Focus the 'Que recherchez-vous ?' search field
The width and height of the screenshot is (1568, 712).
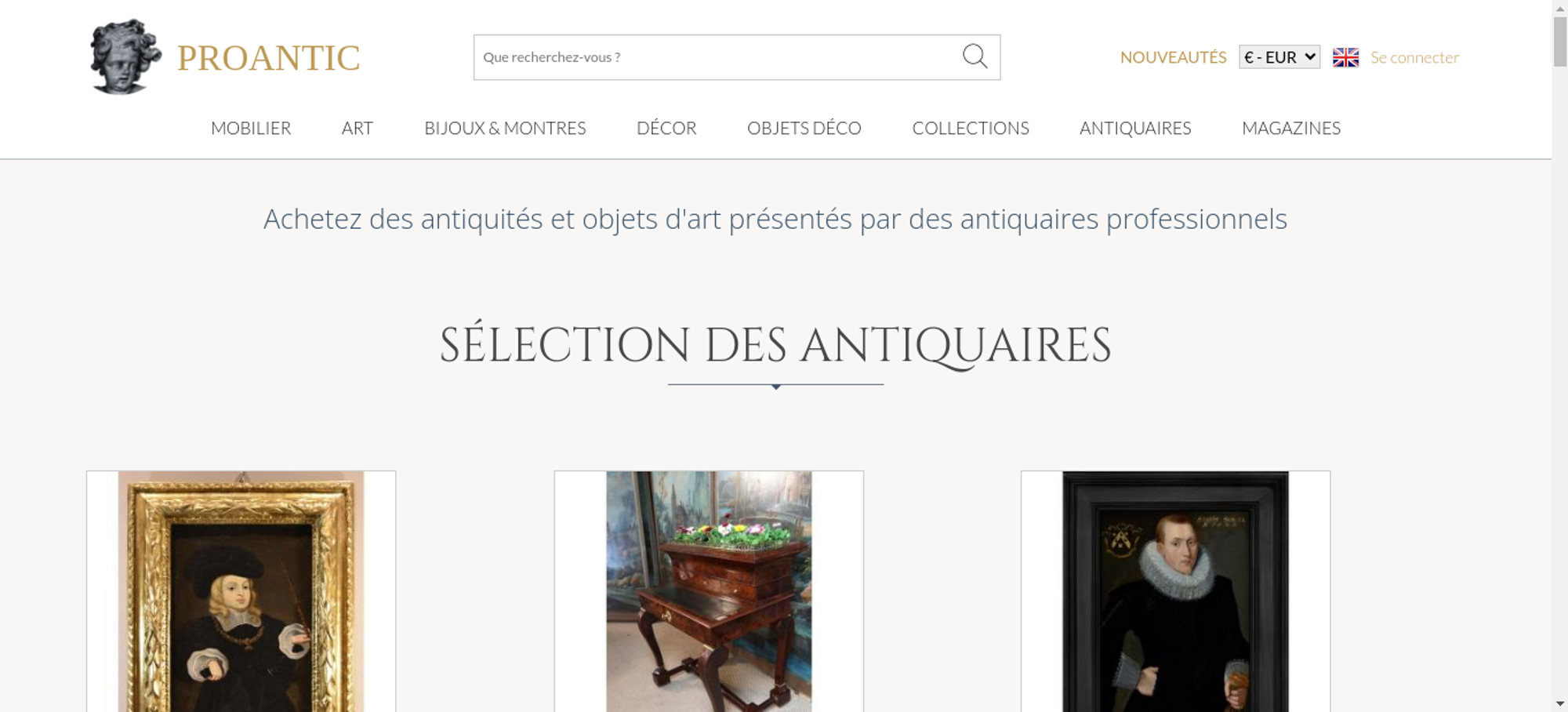coord(717,57)
